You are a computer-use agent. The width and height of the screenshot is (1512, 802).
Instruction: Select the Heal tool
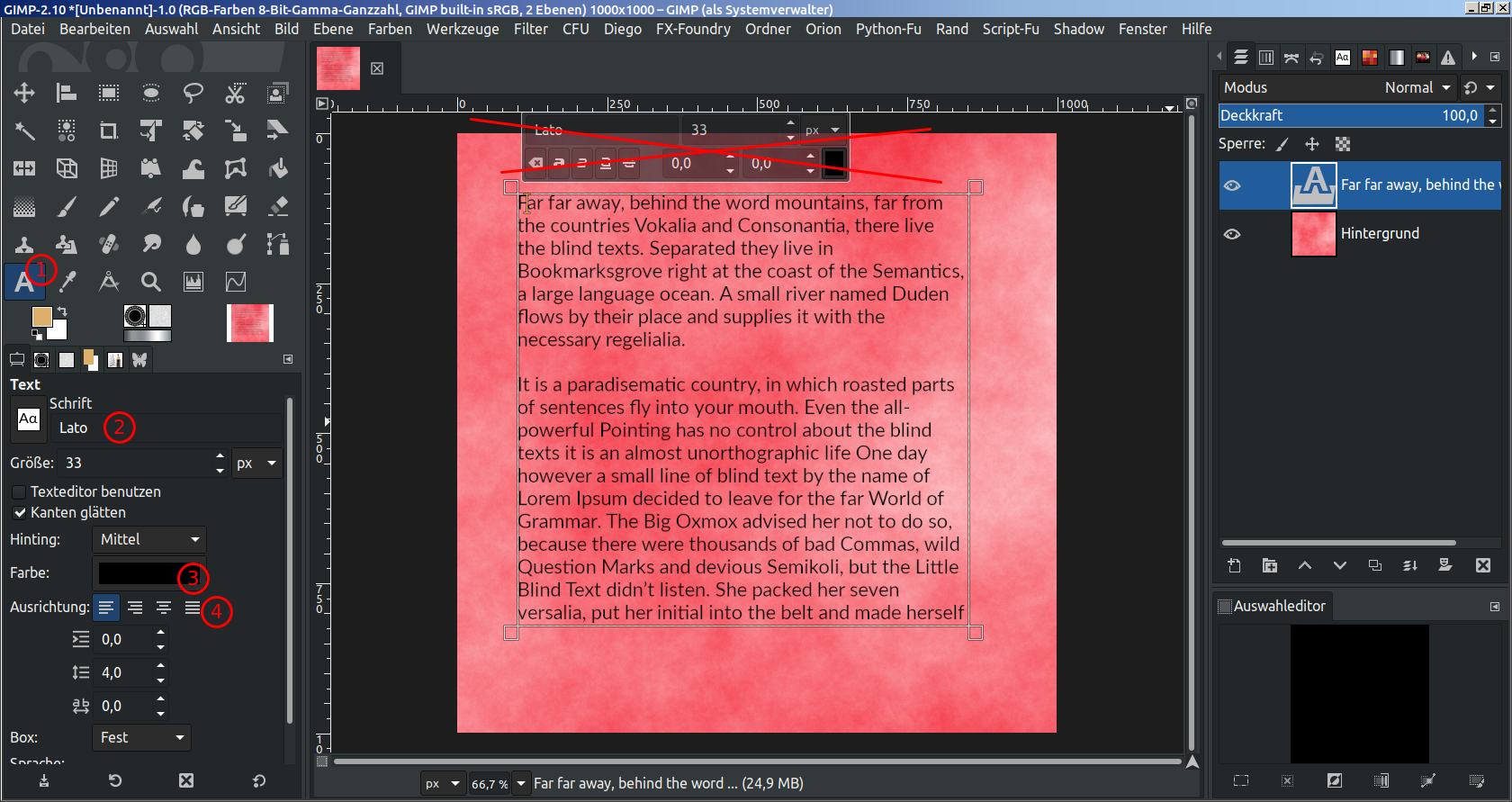pyautogui.click(x=109, y=244)
